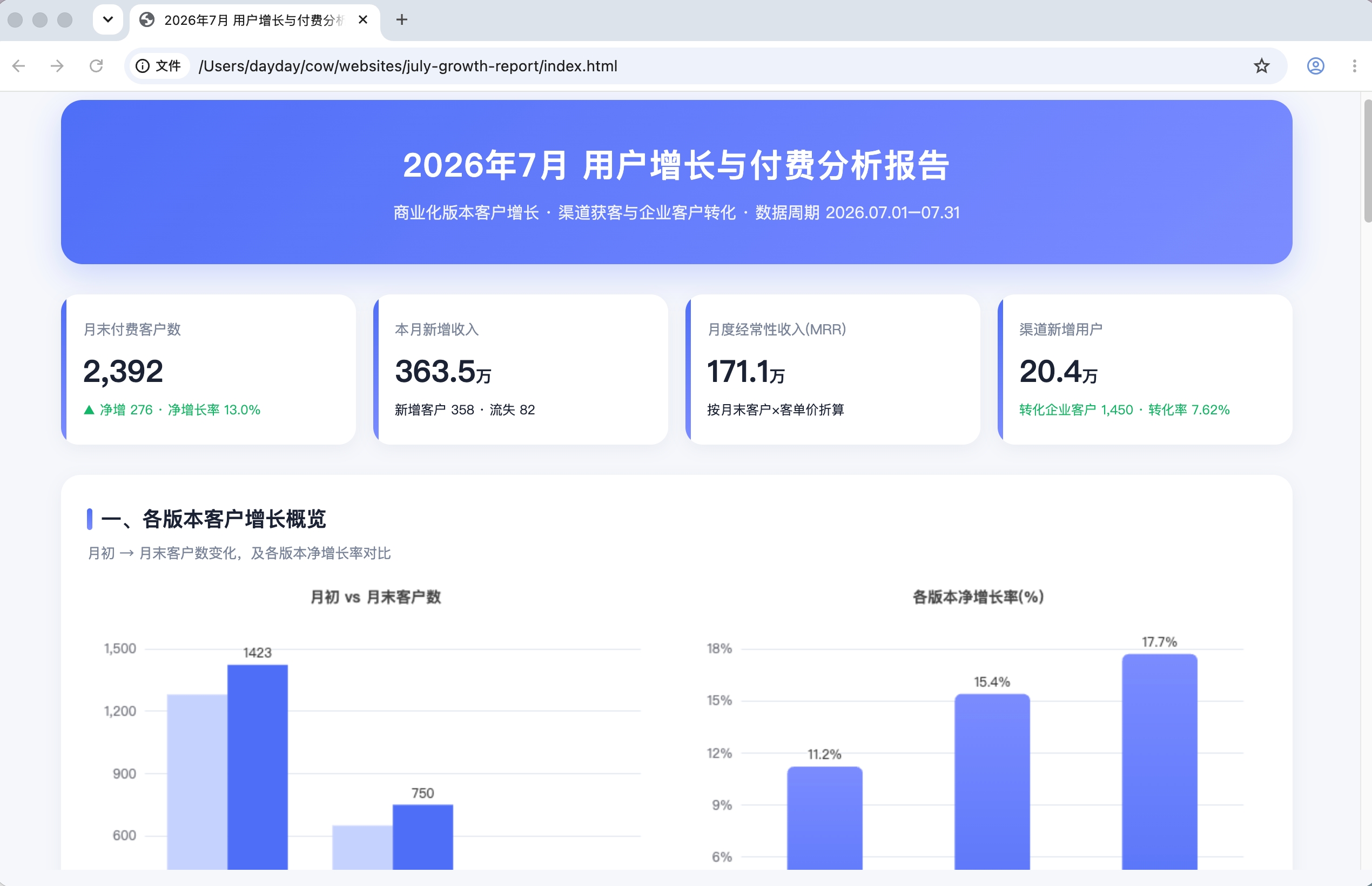Click the 文件 site info chip
This screenshot has width=1372, height=886.
tap(159, 66)
